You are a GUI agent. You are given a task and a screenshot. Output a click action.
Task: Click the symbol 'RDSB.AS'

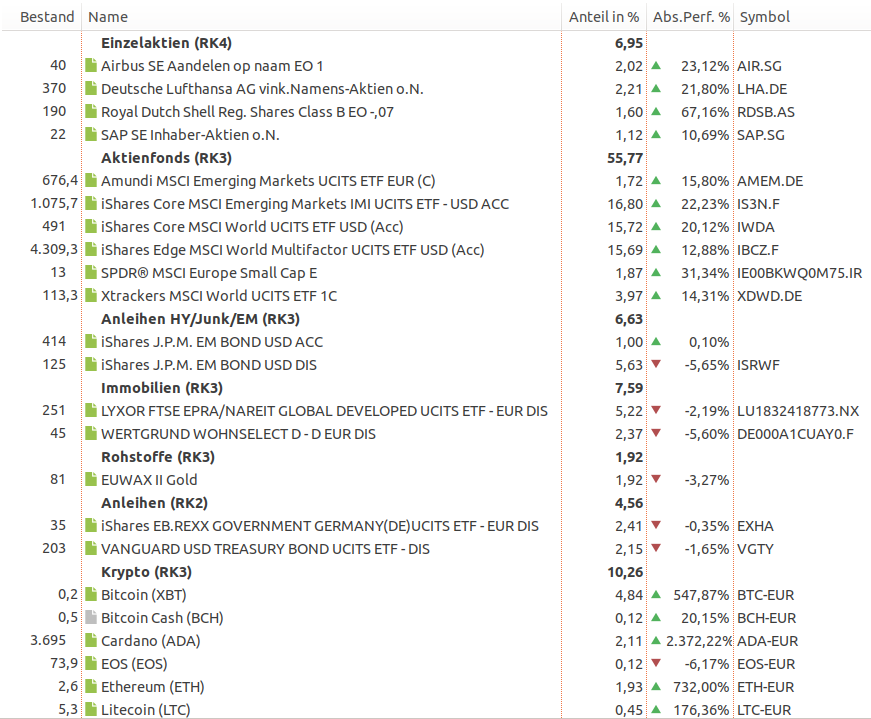[765, 112]
